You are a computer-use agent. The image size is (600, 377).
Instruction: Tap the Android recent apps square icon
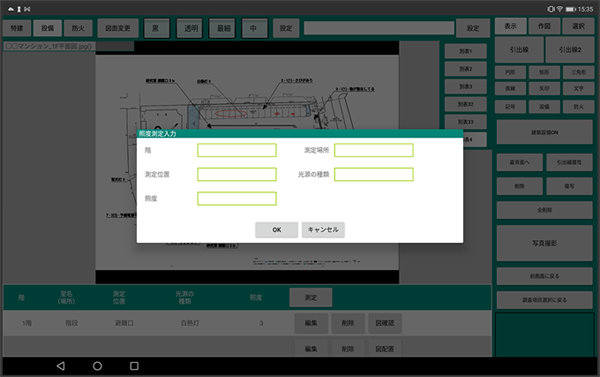134,366
